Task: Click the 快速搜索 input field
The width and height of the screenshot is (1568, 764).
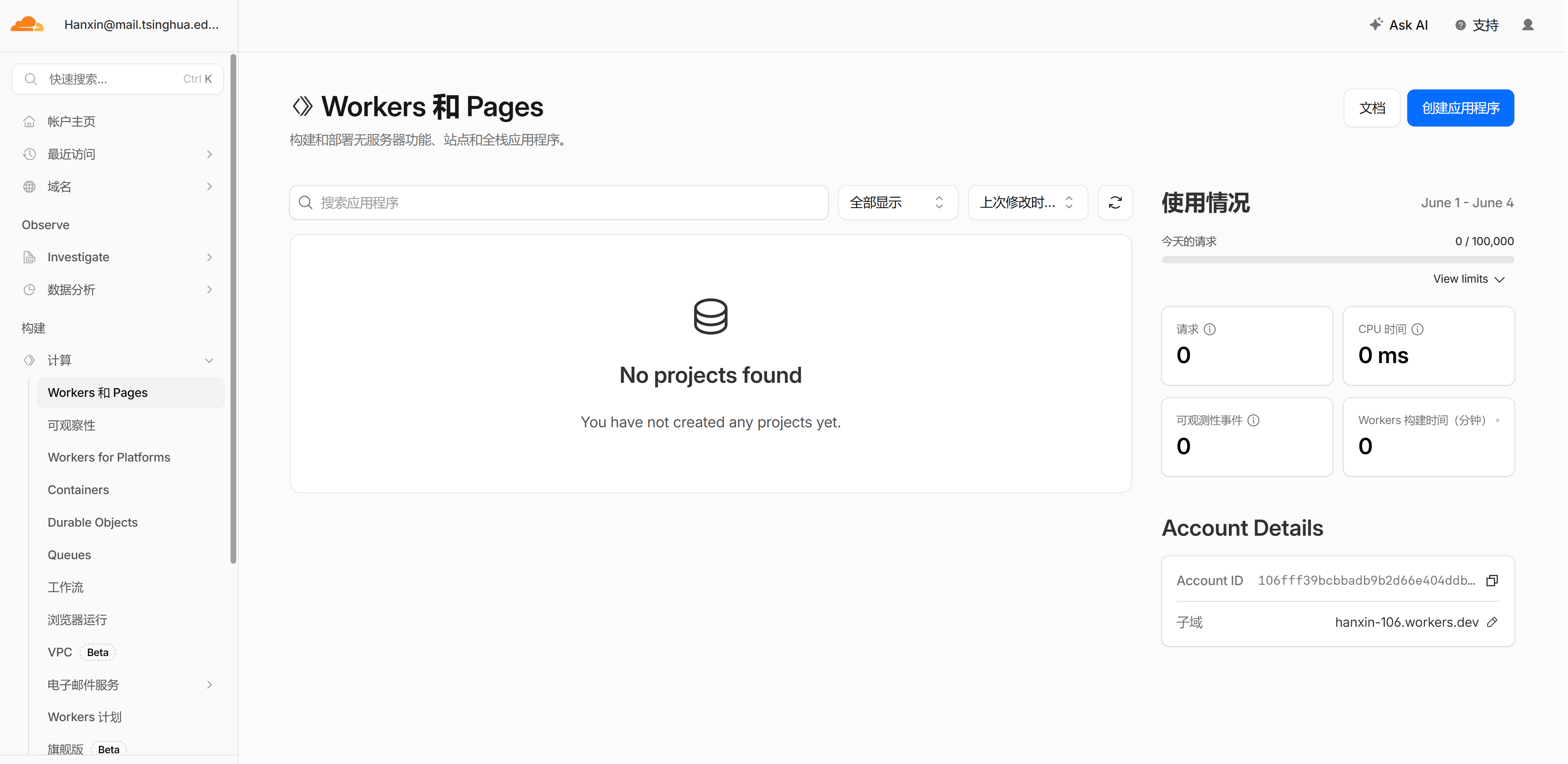Action: tap(118, 79)
